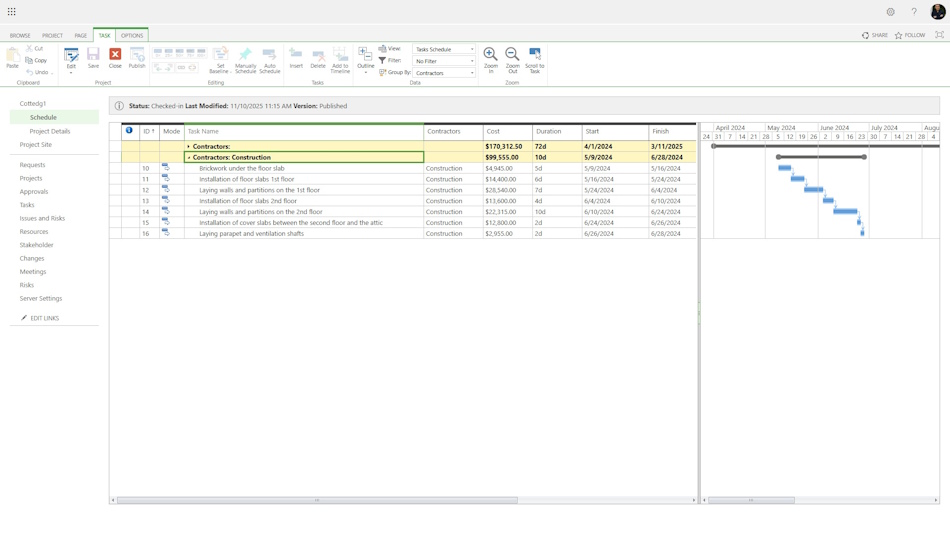Image resolution: width=950 pixels, height=534 pixels.
Task: Click FOLLOW link
Action: click(x=910, y=35)
